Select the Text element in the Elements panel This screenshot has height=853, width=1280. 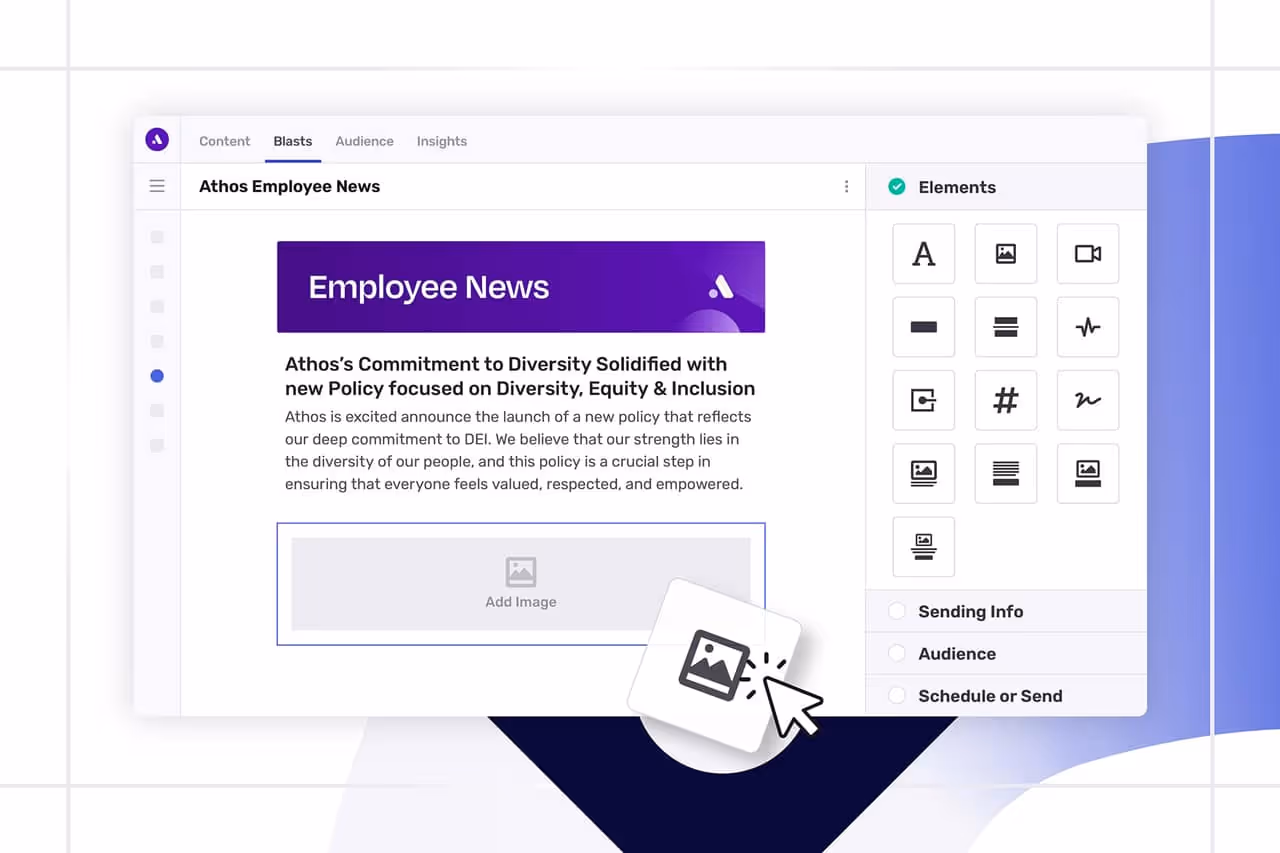point(923,253)
